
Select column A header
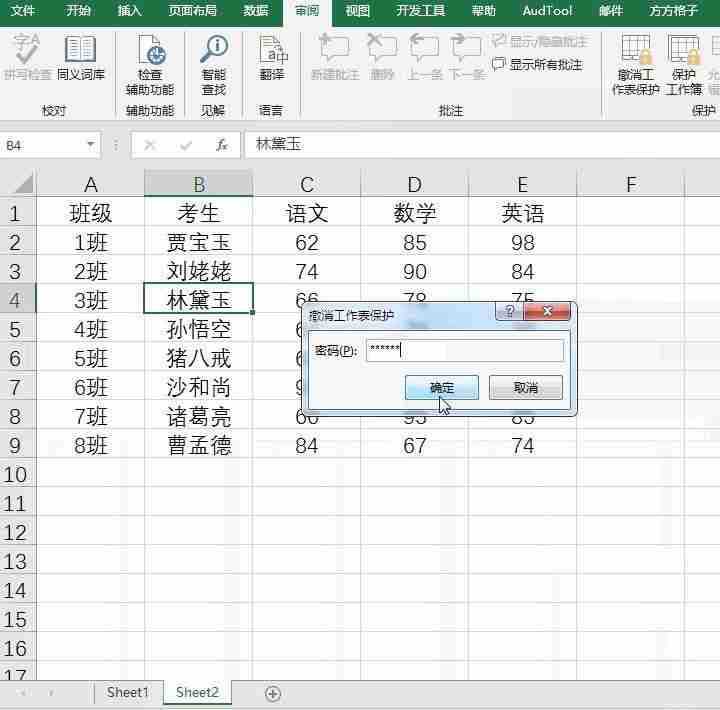pos(90,184)
